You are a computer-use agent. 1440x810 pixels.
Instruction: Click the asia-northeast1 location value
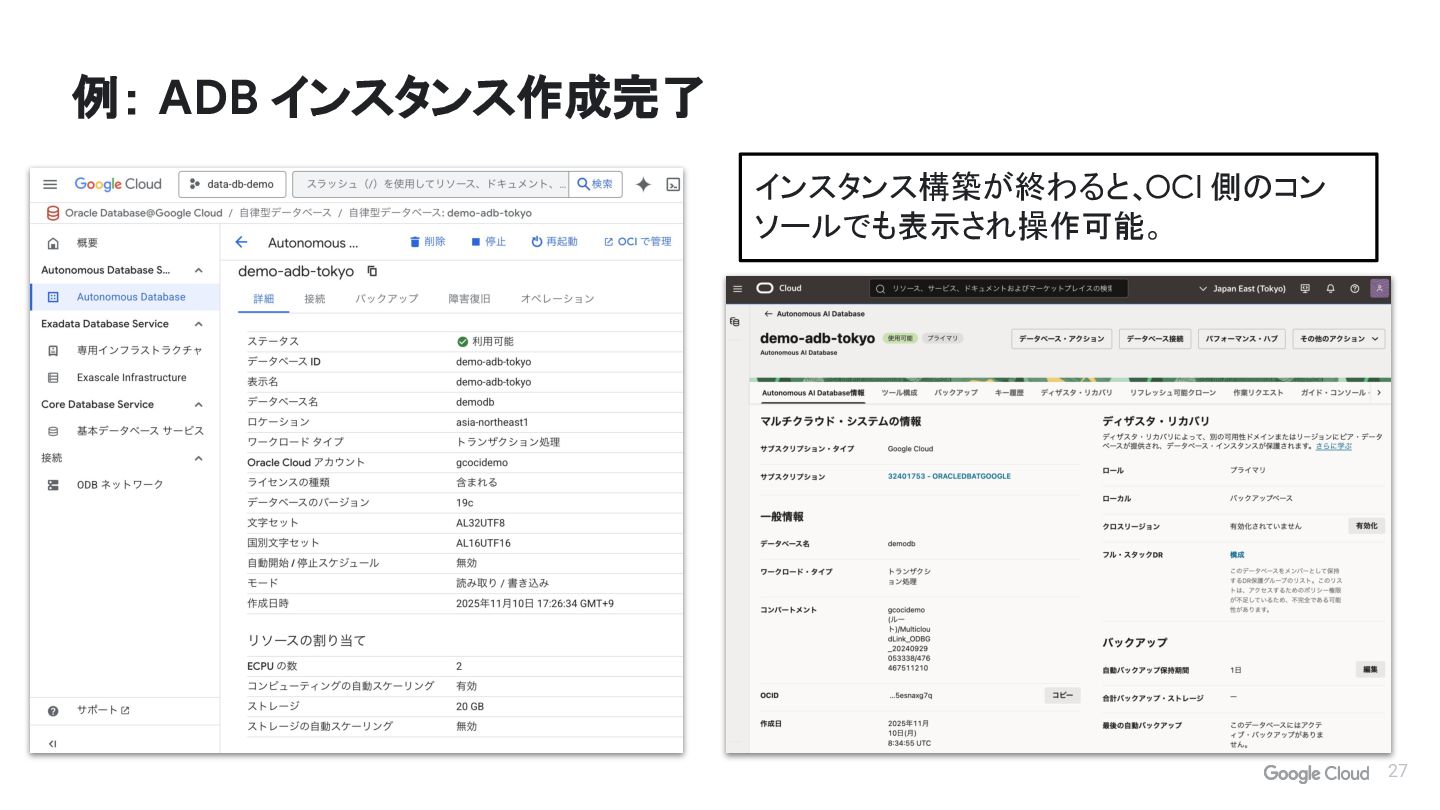coord(492,422)
